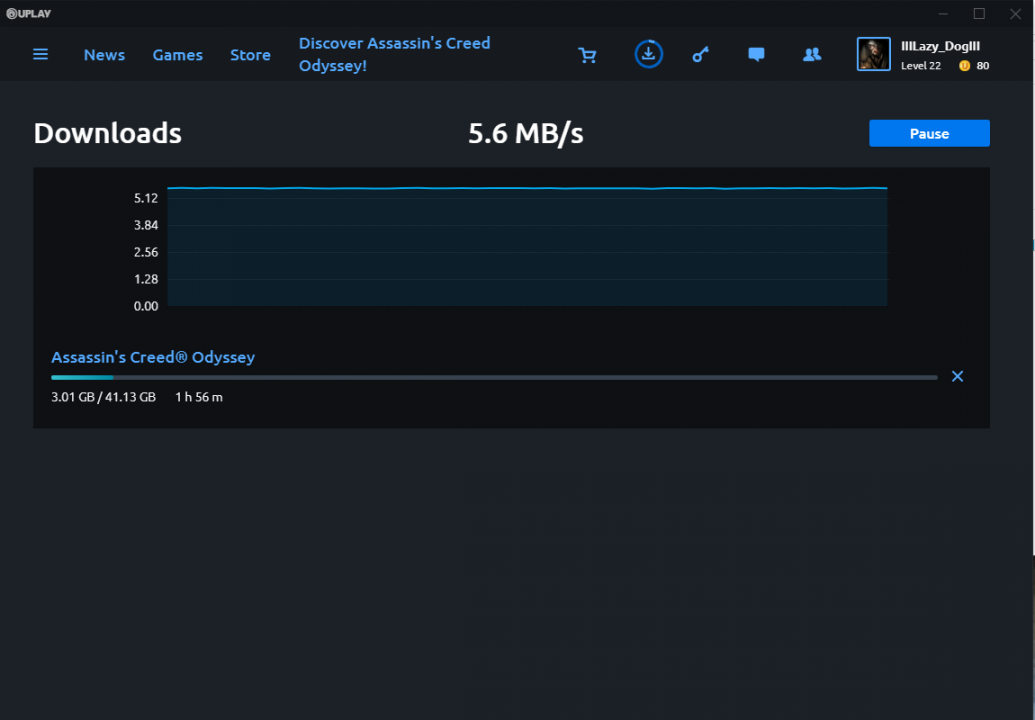Go to the News tab
This screenshot has width=1035, height=720.
click(104, 55)
